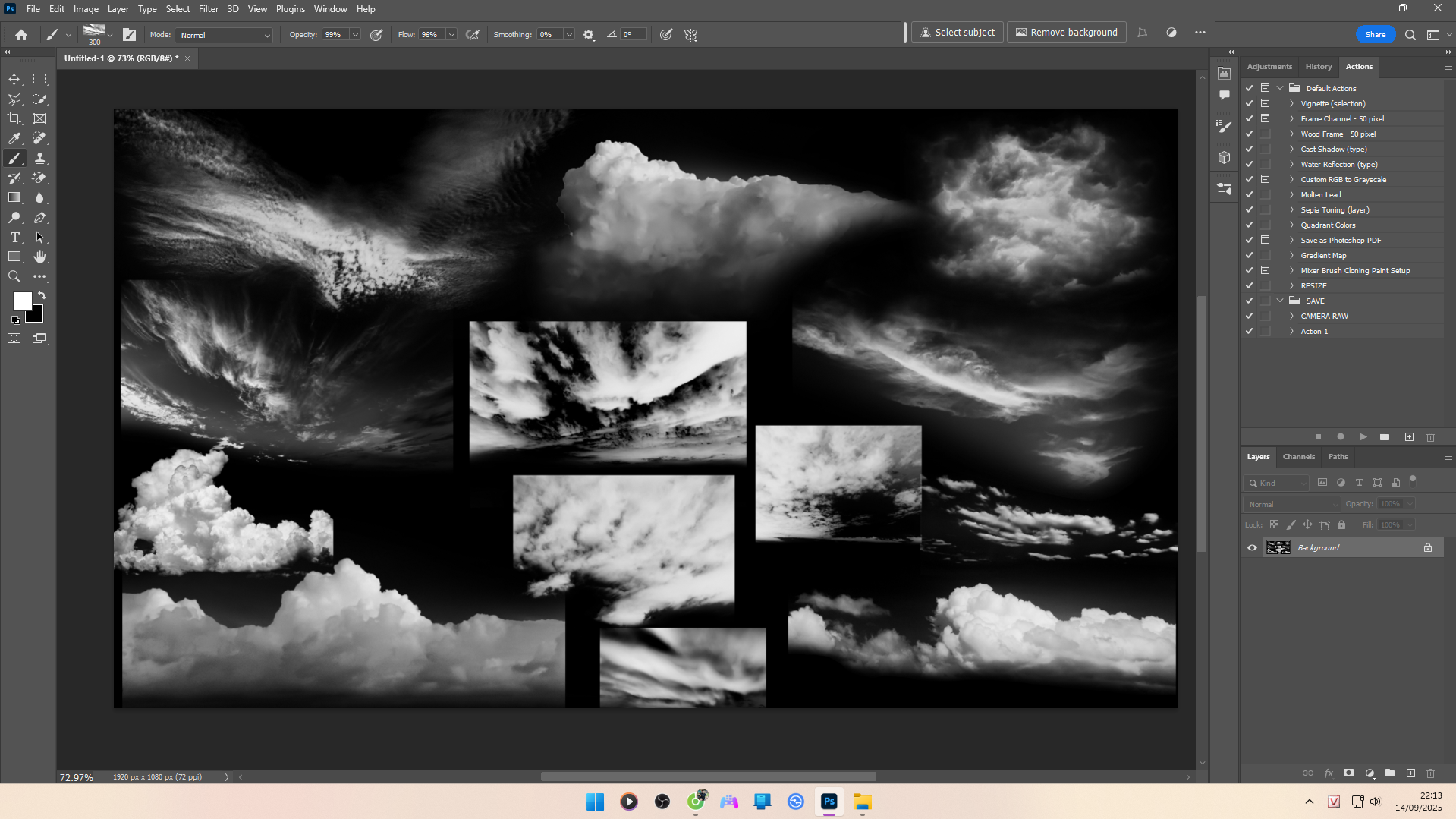This screenshot has width=1456, height=819.
Task: Switch to the Channels tab
Action: [x=1298, y=457]
